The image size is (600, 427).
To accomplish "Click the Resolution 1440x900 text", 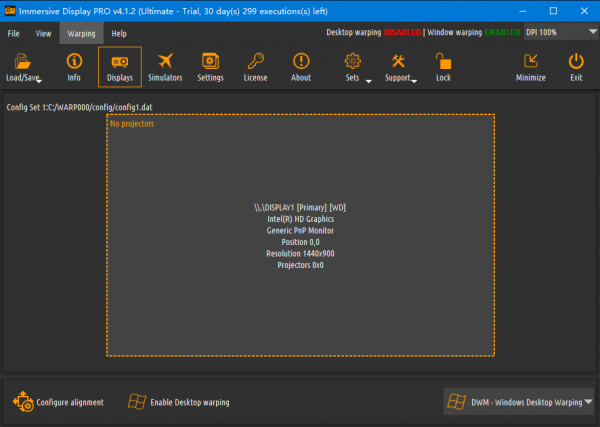I will [x=300, y=254].
